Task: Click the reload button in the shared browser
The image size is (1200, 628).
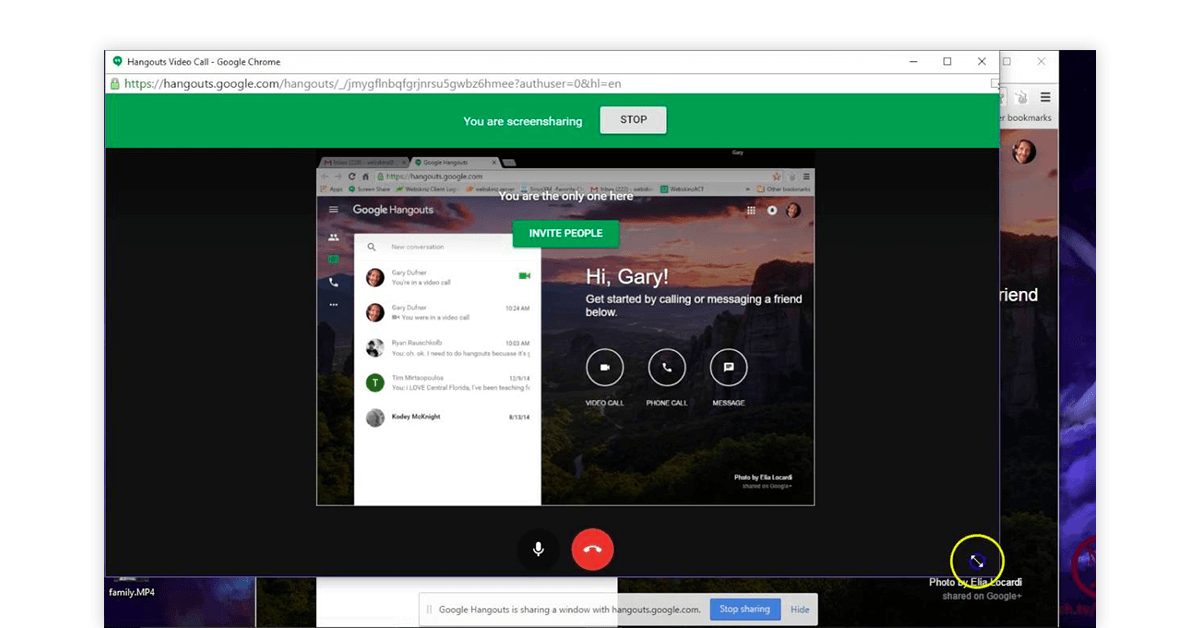Action: click(x=351, y=176)
